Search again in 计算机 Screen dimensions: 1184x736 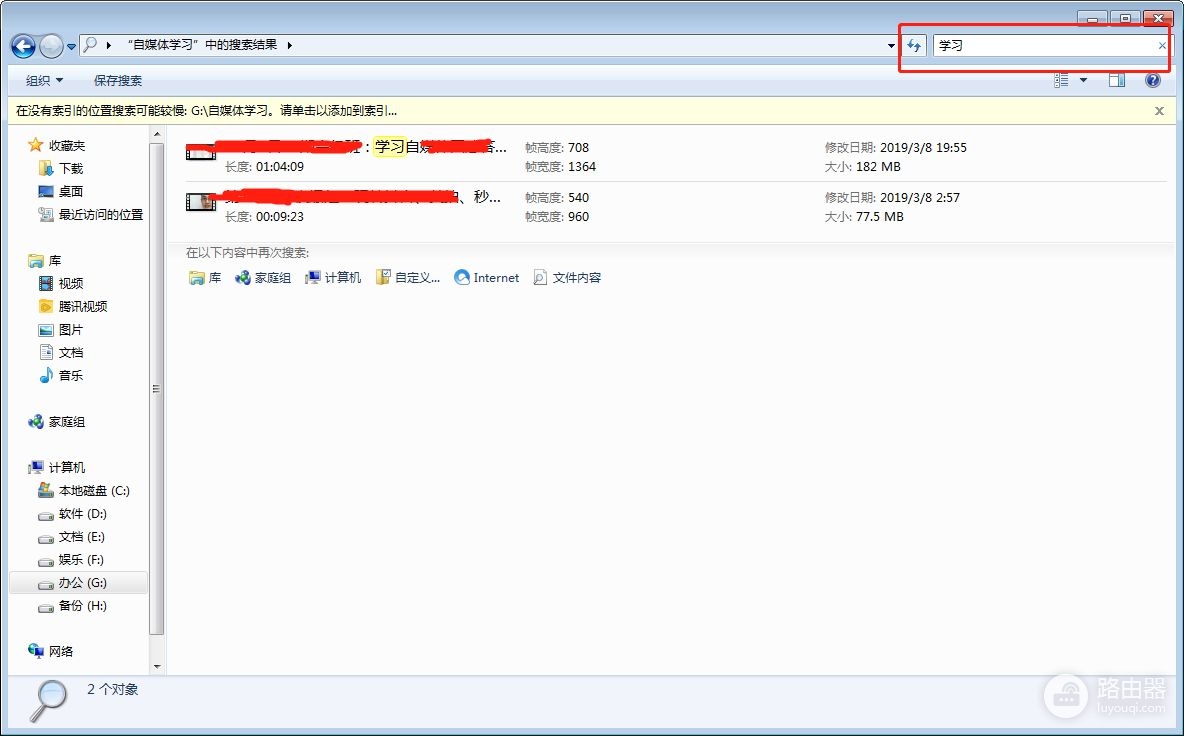coord(333,278)
